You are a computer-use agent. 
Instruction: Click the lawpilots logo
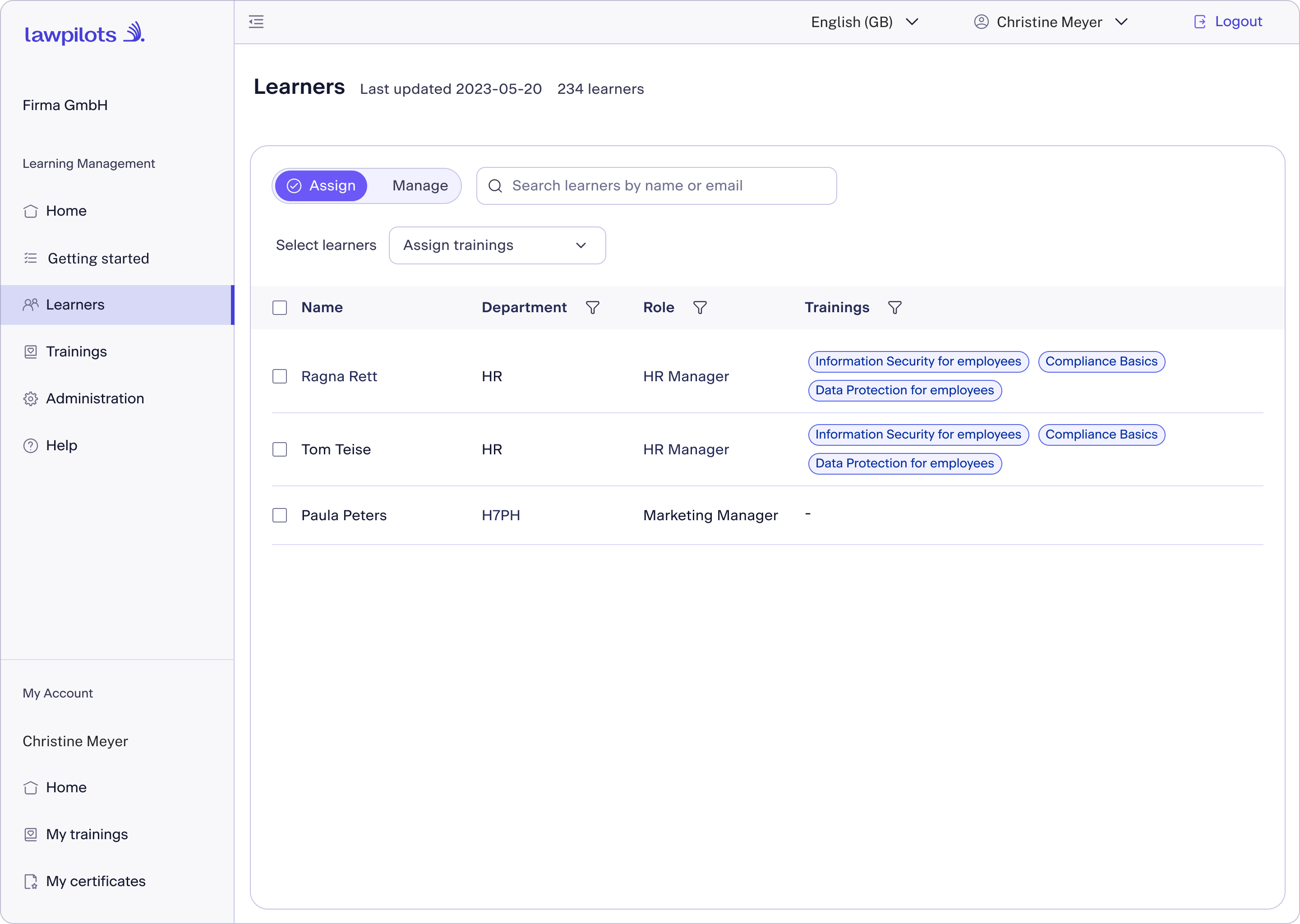pyautogui.click(x=85, y=33)
